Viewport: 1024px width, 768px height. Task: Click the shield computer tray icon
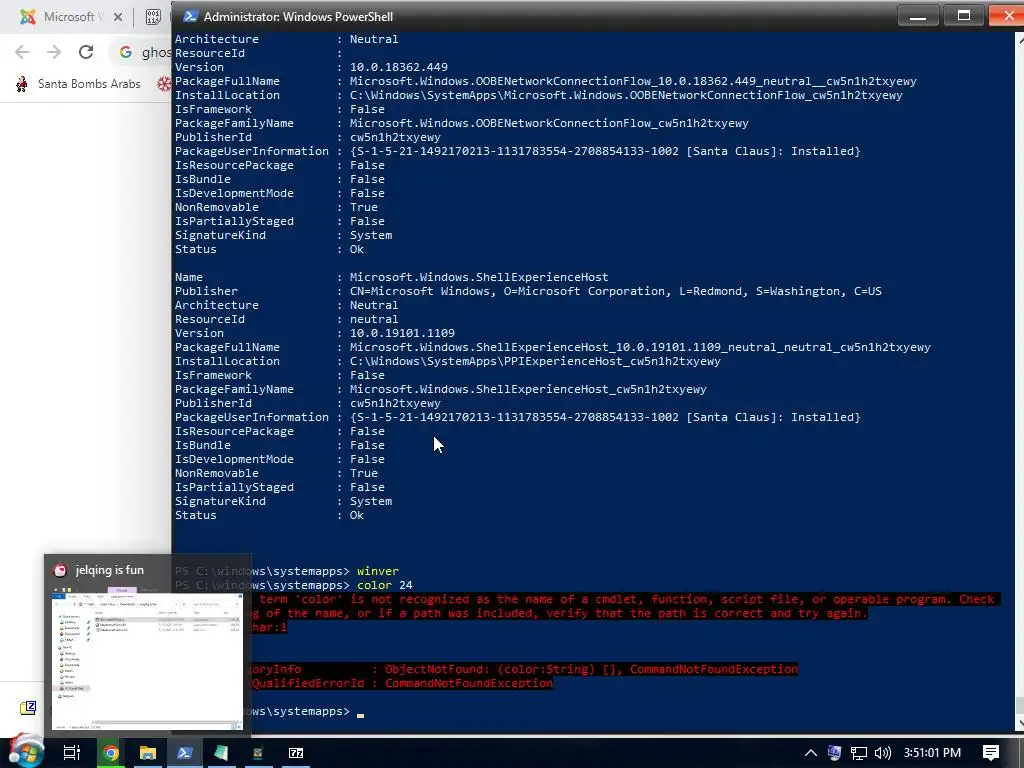click(834, 753)
